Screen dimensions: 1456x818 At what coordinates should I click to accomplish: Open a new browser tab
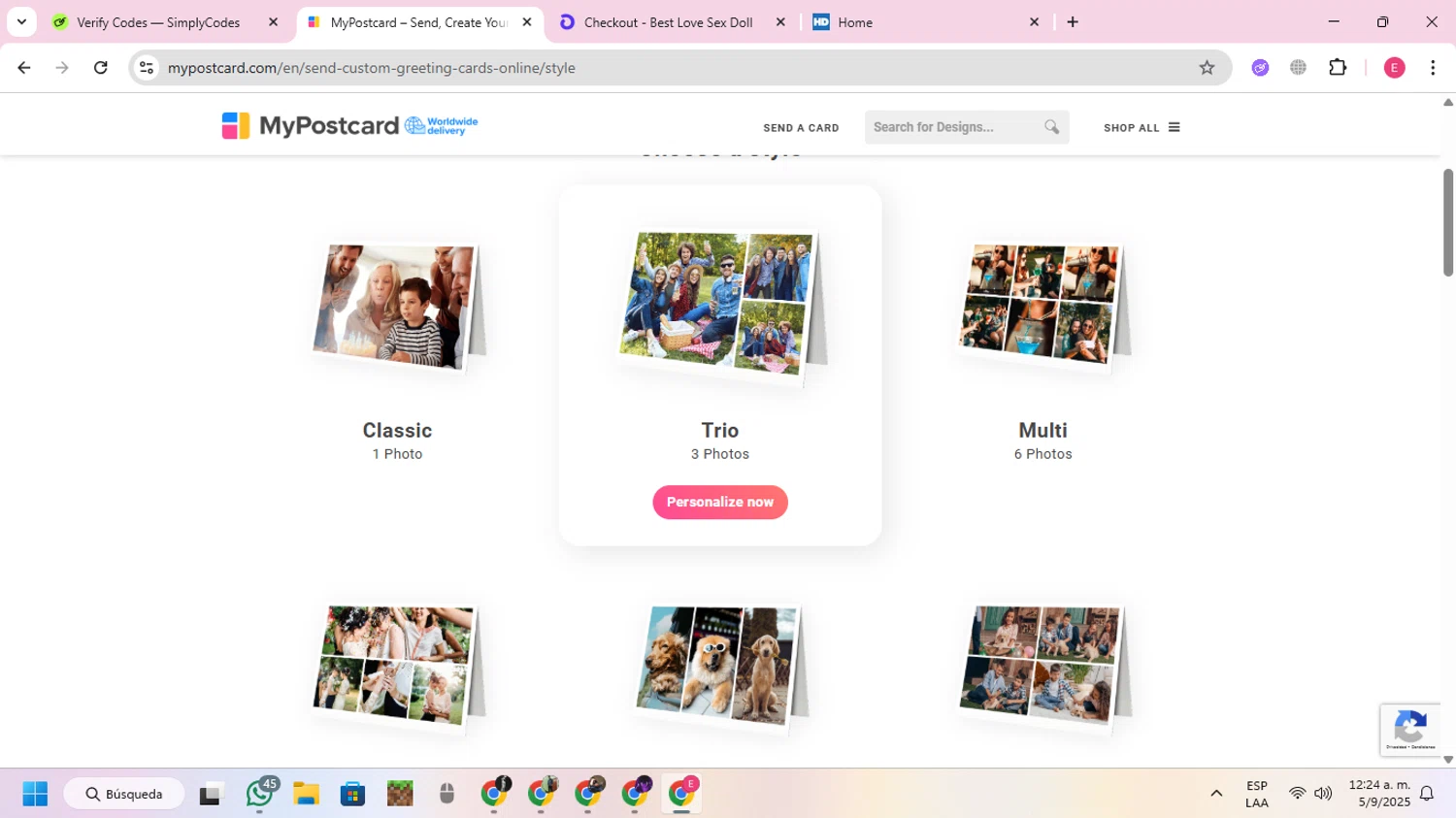point(1073,22)
